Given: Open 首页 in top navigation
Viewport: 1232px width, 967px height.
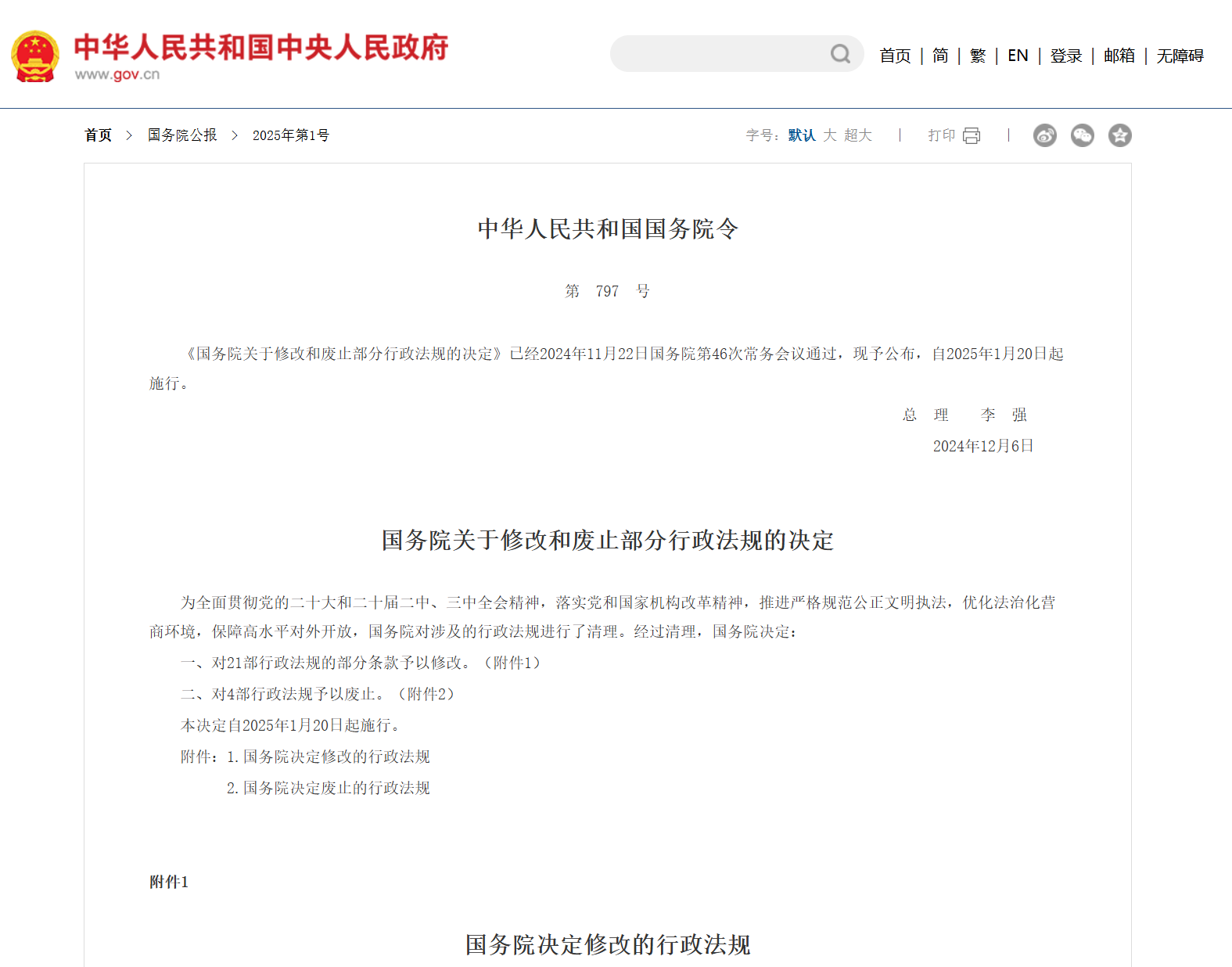Looking at the screenshot, I should [895, 56].
